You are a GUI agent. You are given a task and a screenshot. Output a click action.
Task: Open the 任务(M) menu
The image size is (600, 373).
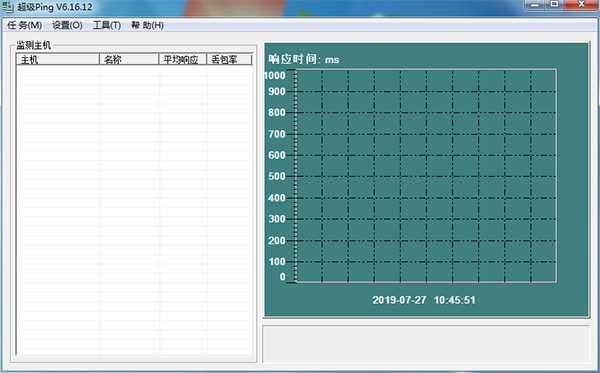coord(24,25)
